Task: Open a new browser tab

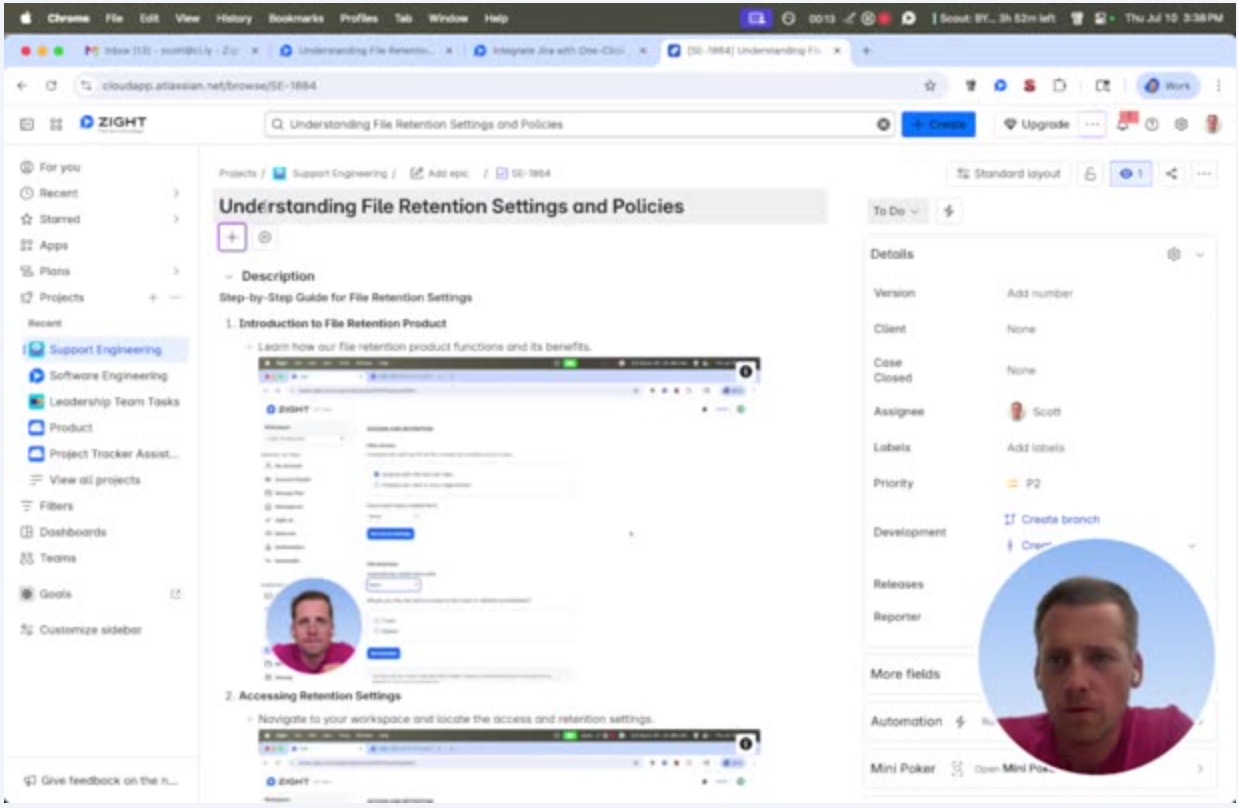Action: click(x=866, y=50)
